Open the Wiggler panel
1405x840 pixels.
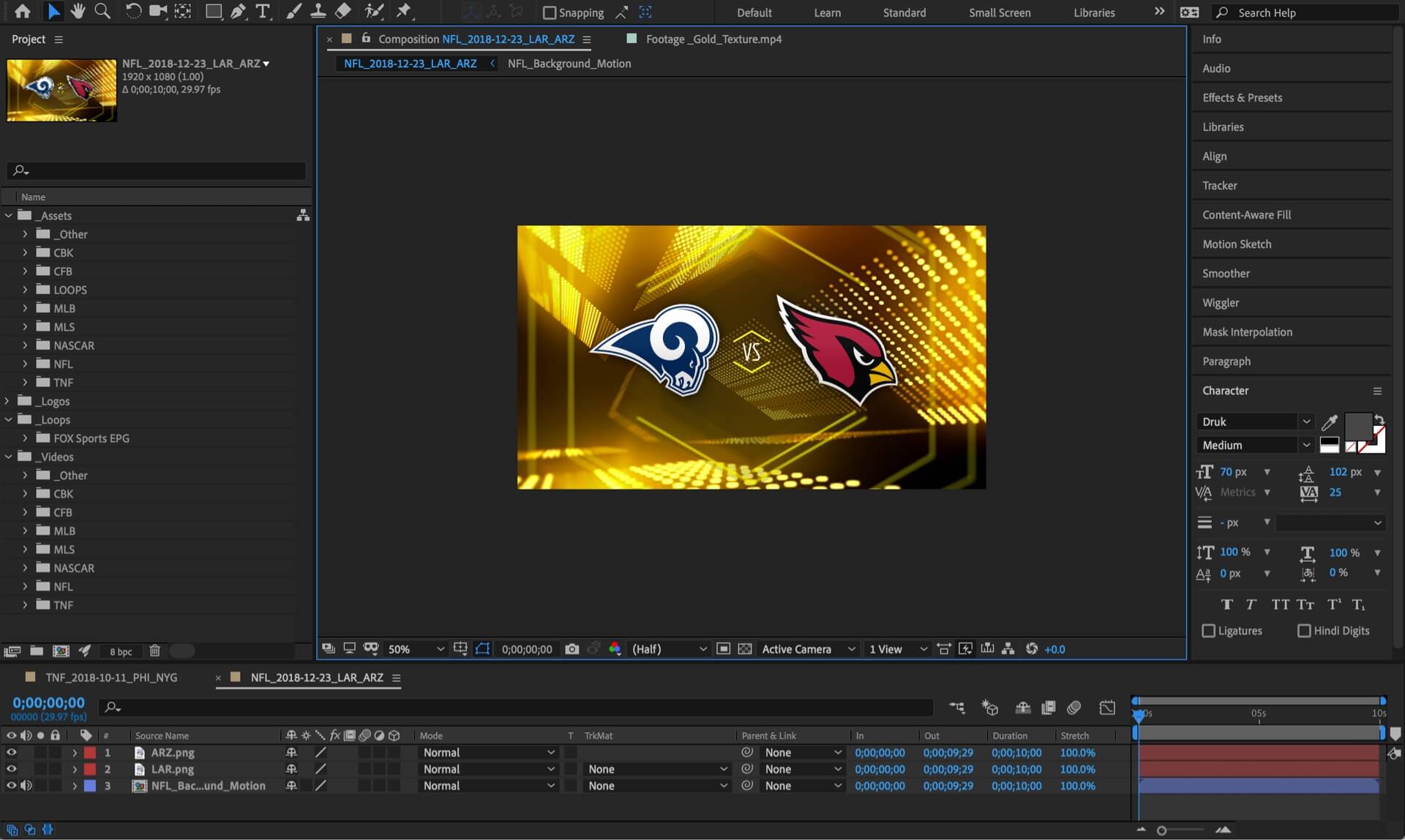tap(1221, 302)
